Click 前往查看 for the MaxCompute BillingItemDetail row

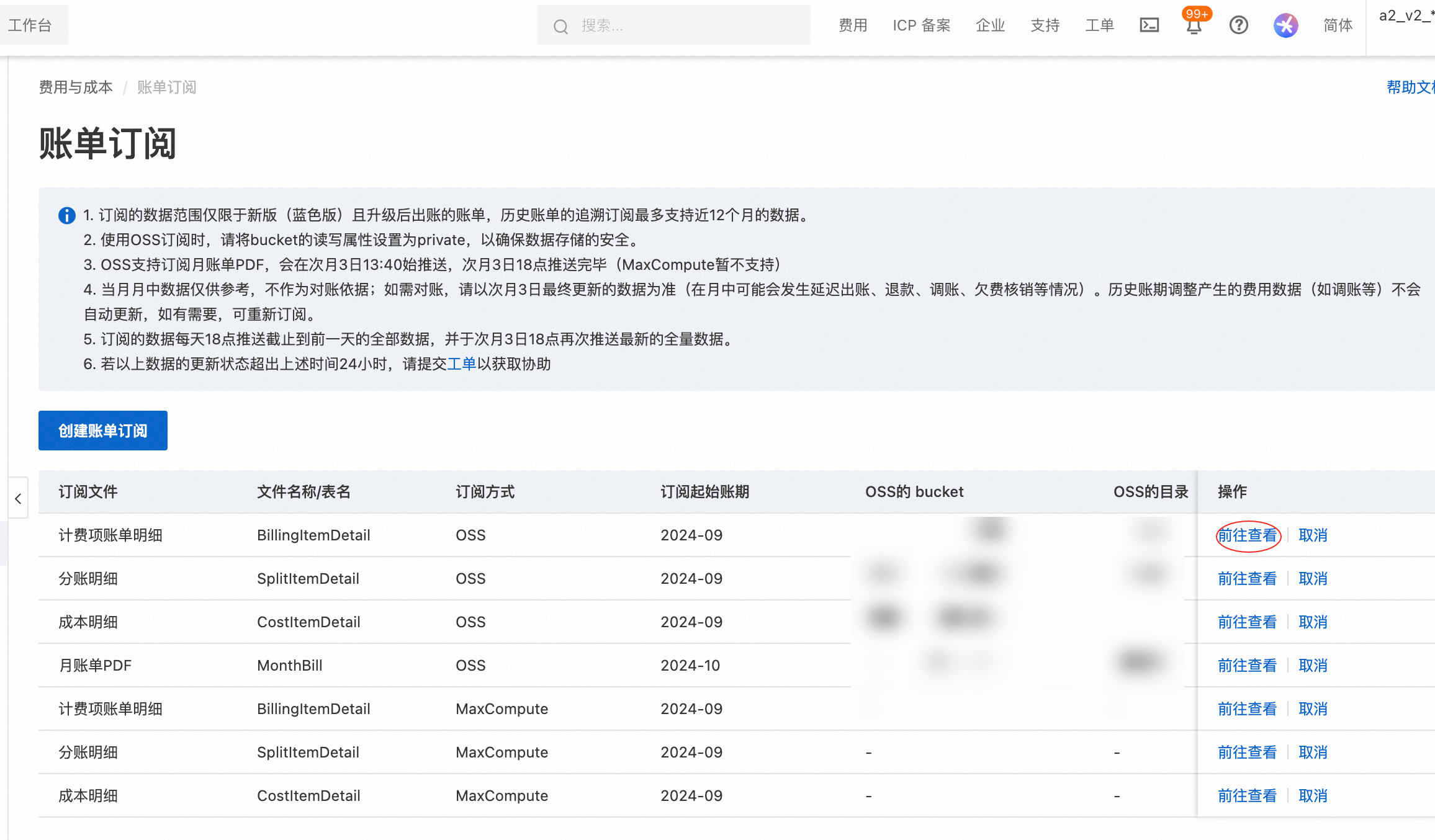tap(1247, 709)
